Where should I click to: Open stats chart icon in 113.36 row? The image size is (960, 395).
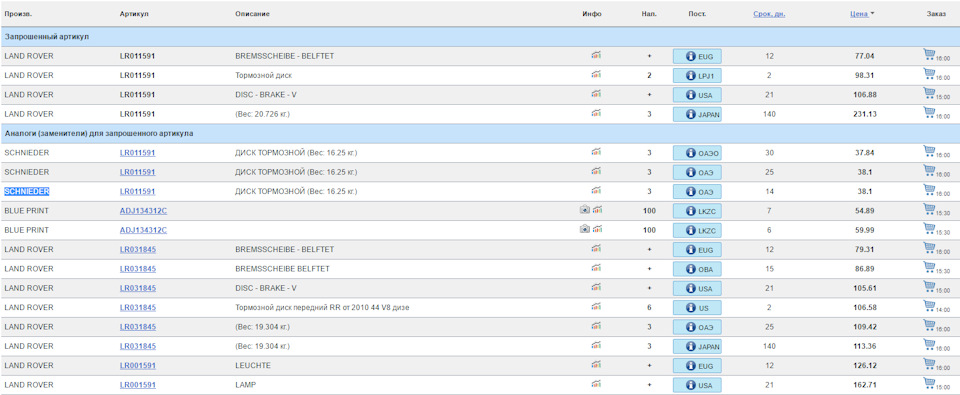[x=596, y=346]
